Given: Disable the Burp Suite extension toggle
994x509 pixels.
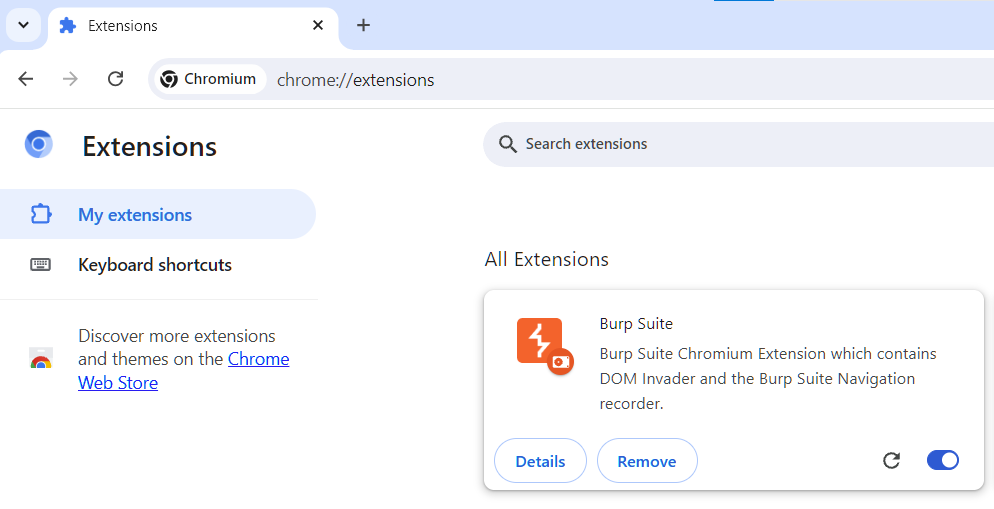Looking at the screenshot, I should 943,460.
